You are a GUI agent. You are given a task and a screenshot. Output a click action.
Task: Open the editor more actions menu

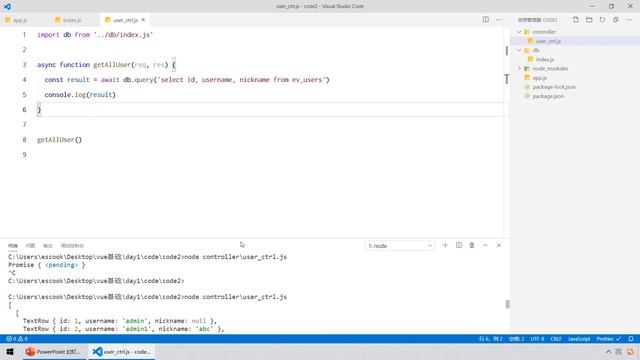(x=499, y=20)
